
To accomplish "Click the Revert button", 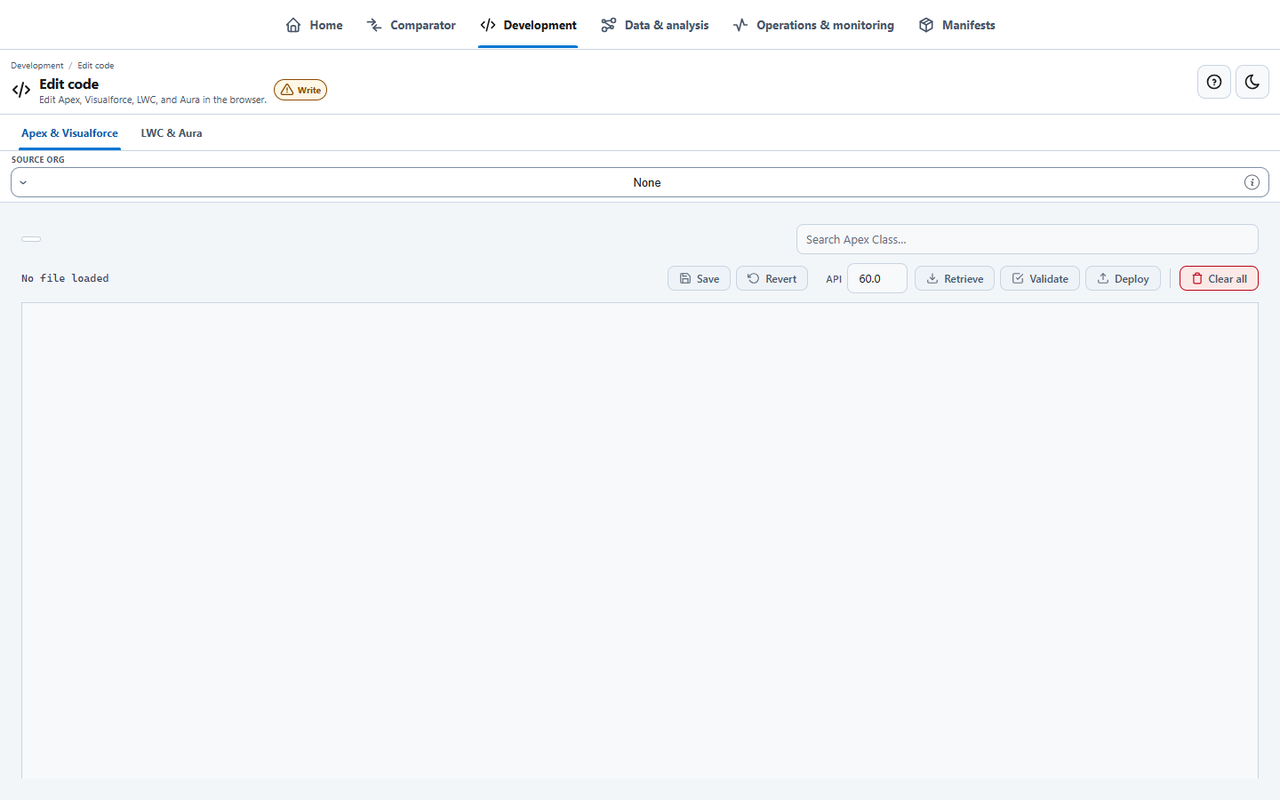I will (x=772, y=278).
